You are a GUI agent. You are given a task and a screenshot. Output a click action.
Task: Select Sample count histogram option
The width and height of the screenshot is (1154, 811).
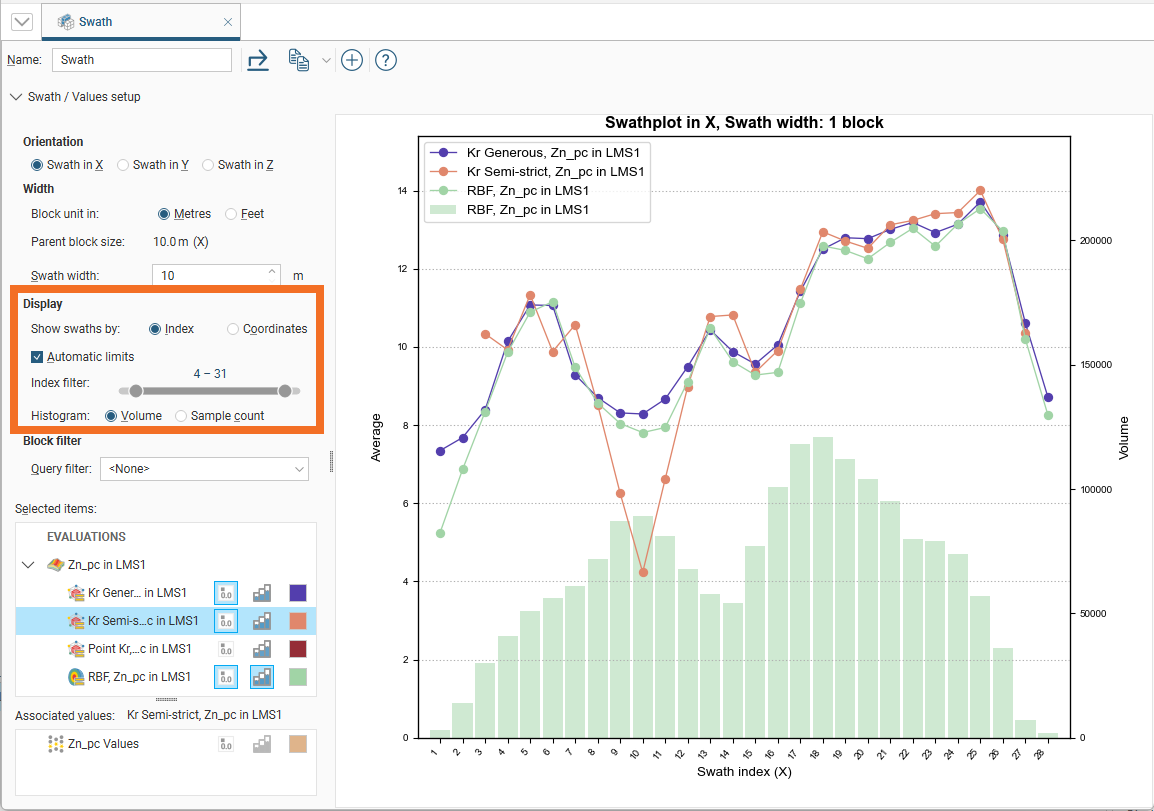tap(181, 416)
